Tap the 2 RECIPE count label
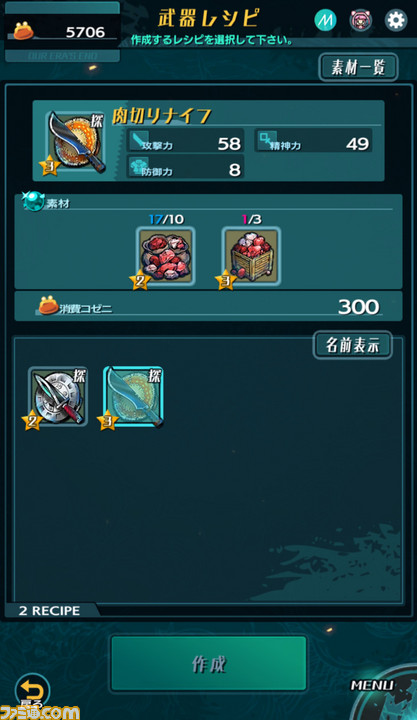 [x=50, y=611]
